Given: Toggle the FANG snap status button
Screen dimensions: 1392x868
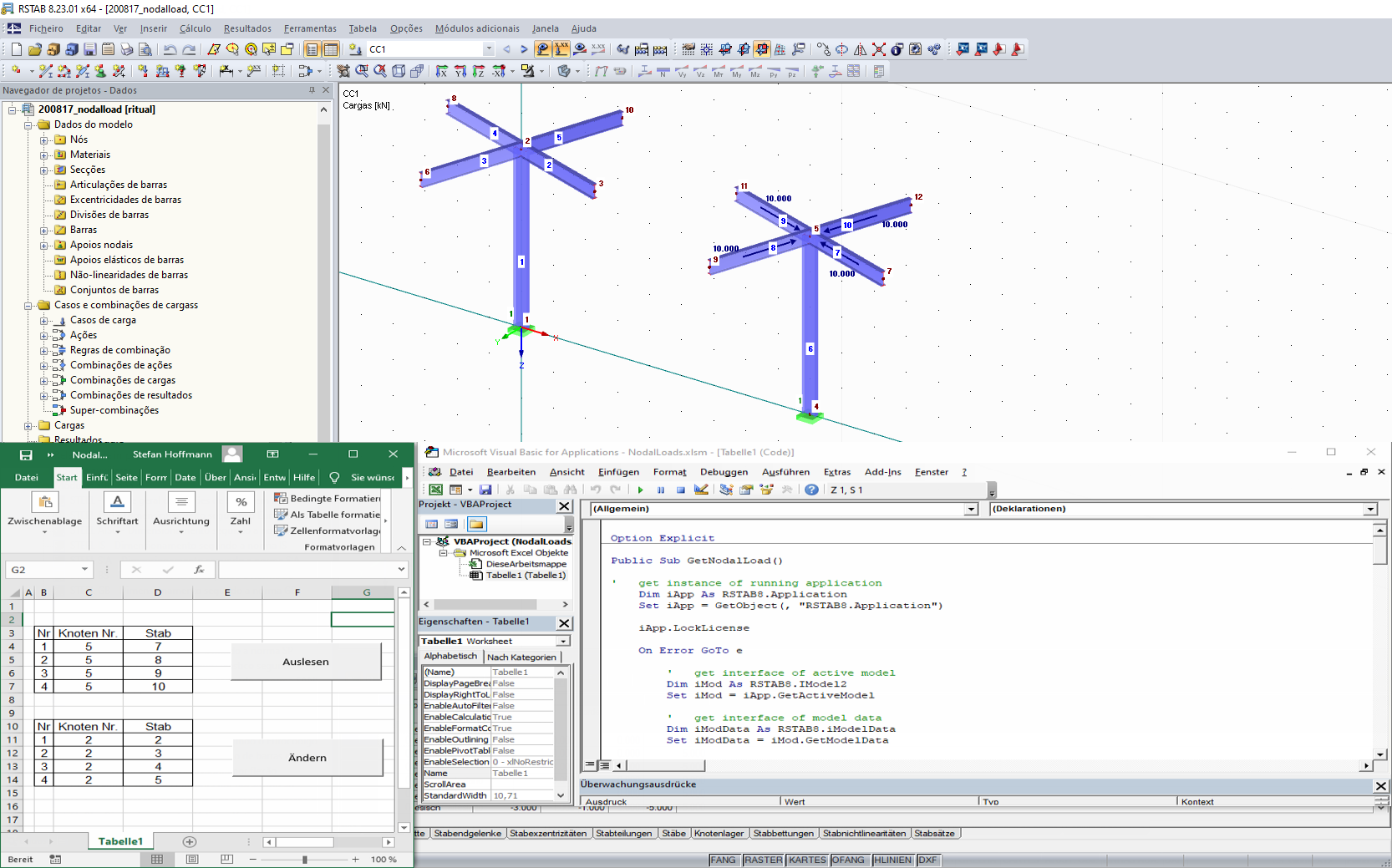Looking at the screenshot, I should pos(723,860).
